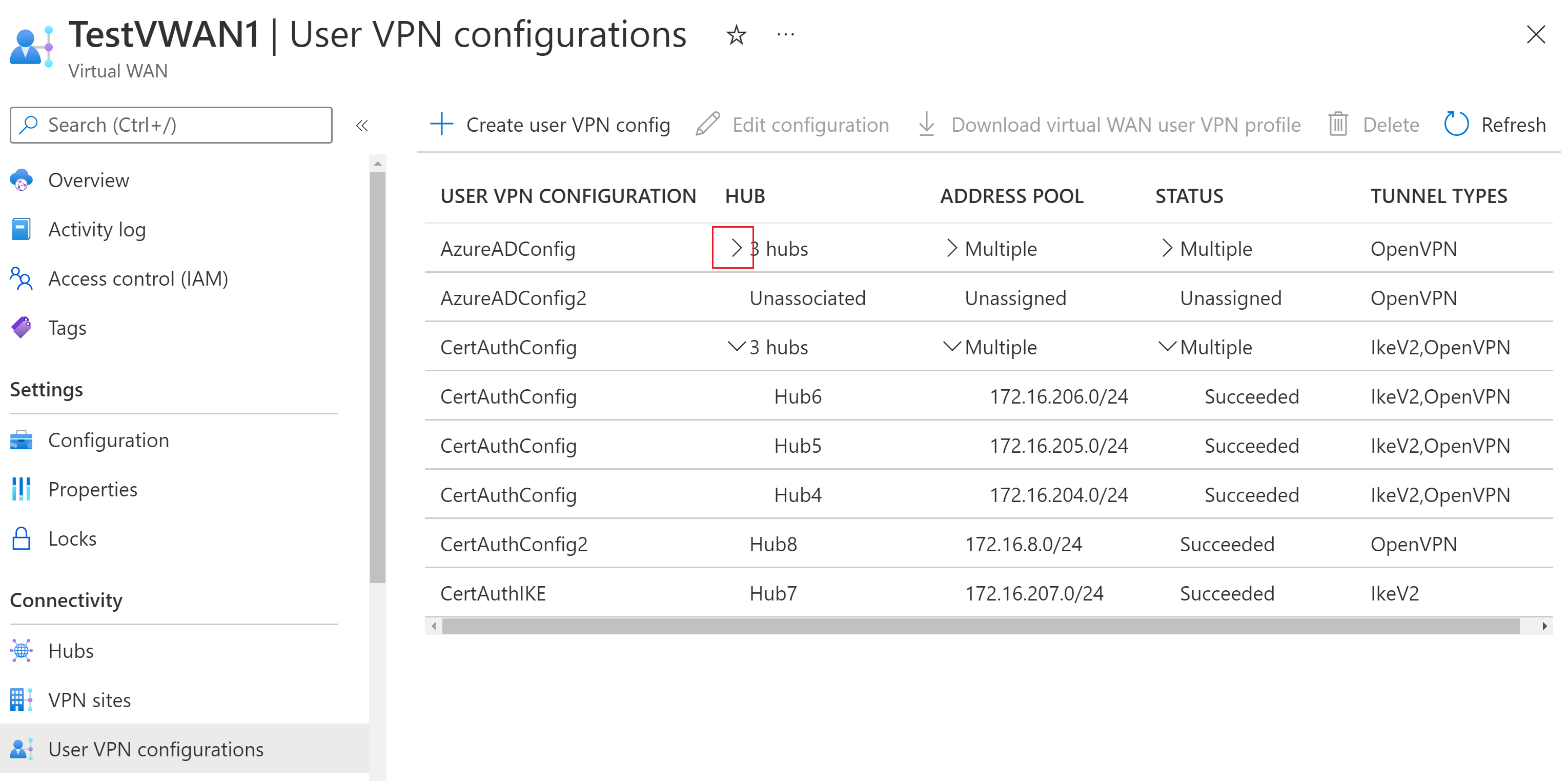Open Activity log menu item

tap(97, 230)
